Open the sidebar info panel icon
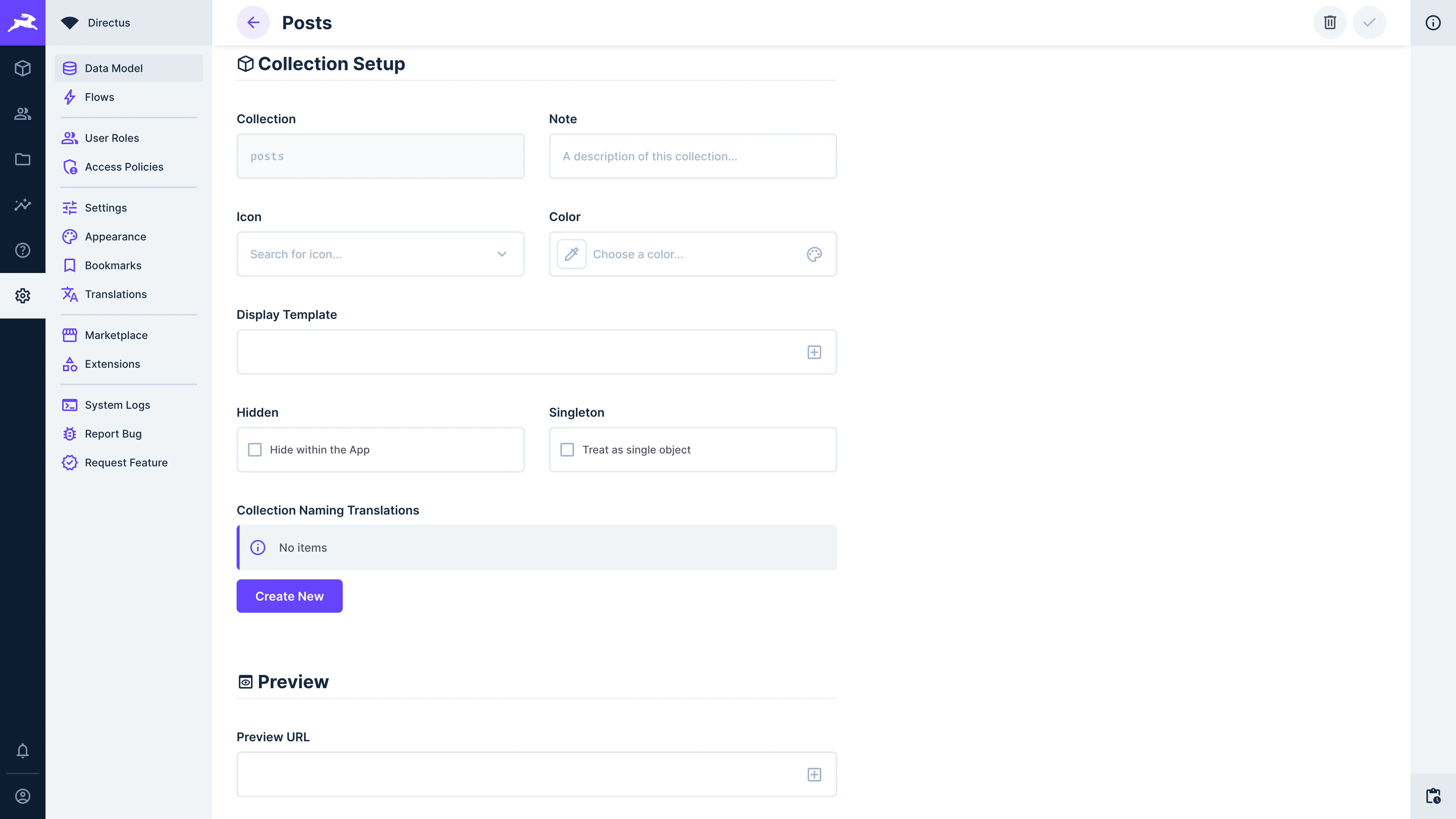 [1433, 23]
